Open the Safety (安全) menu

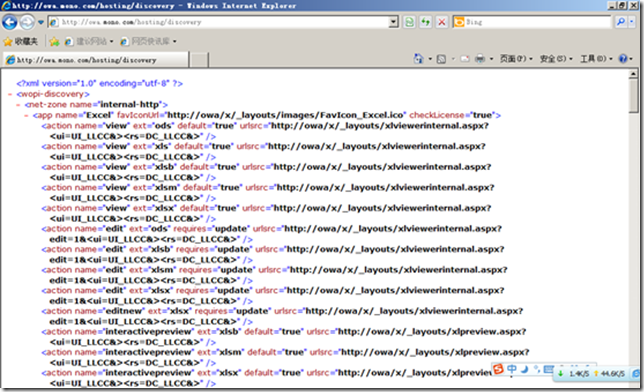pos(556,59)
